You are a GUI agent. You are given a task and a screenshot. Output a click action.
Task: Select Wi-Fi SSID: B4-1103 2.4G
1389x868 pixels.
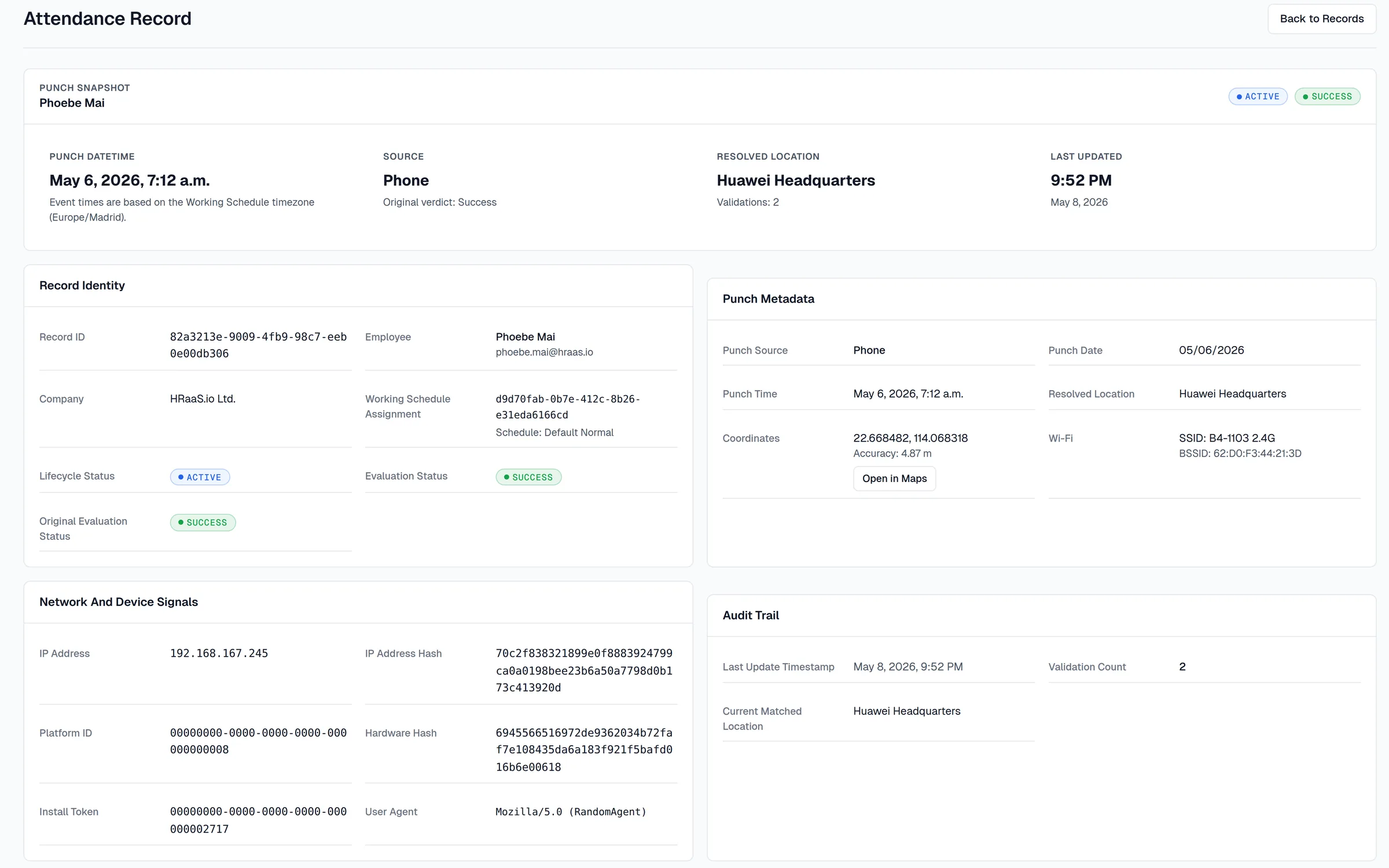point(1227,438)
